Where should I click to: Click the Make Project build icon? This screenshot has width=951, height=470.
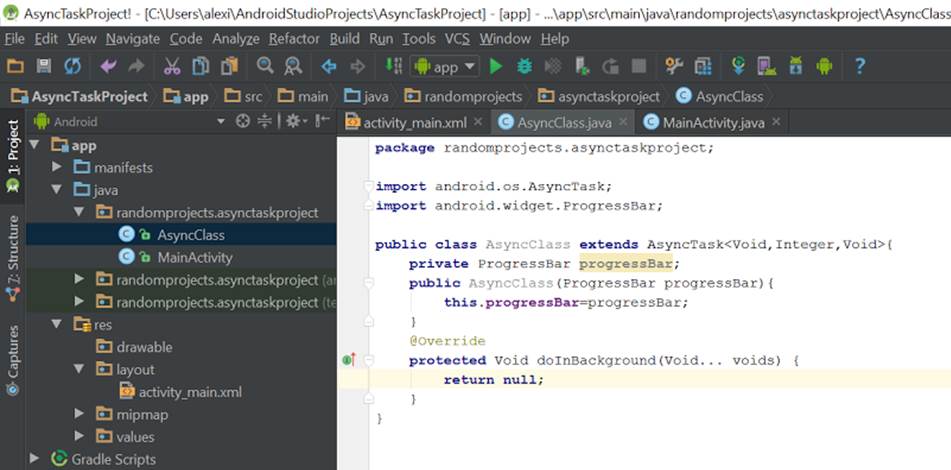coord(394,66)
